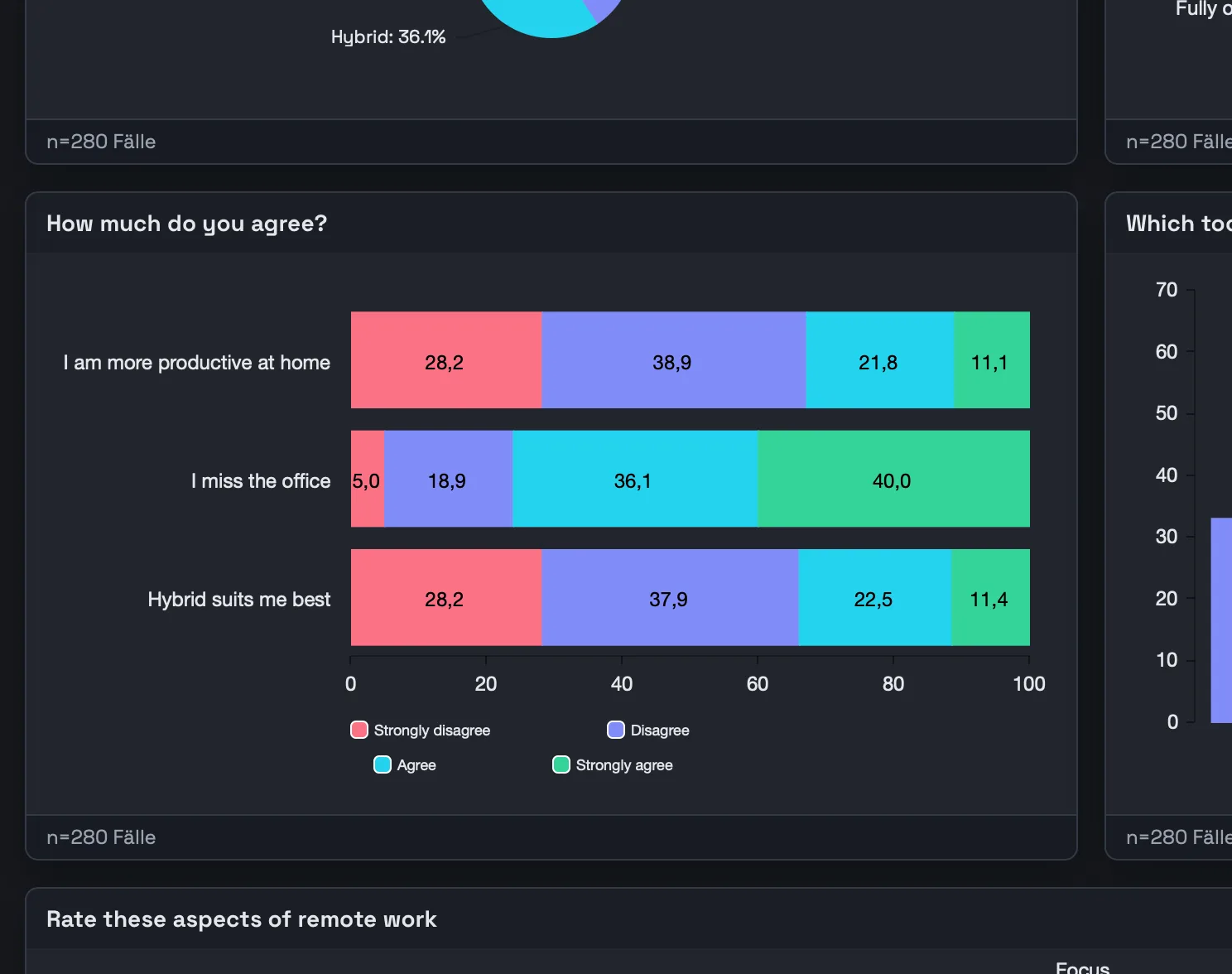
Task: Click the 50 tick on the right chart's y-axis
Action: click(x=1167, y=413)
